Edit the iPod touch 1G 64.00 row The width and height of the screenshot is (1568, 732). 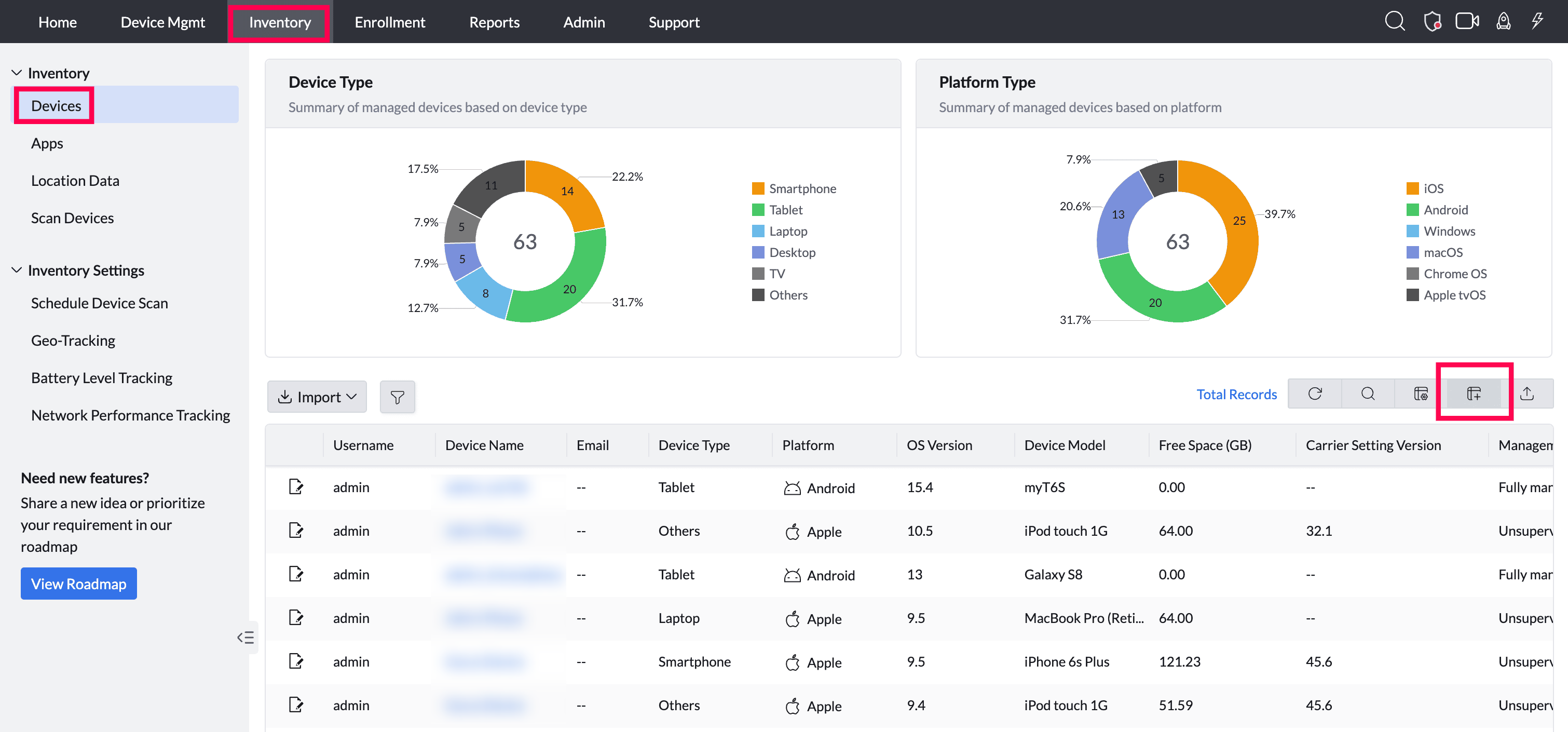tap(296, 531)
